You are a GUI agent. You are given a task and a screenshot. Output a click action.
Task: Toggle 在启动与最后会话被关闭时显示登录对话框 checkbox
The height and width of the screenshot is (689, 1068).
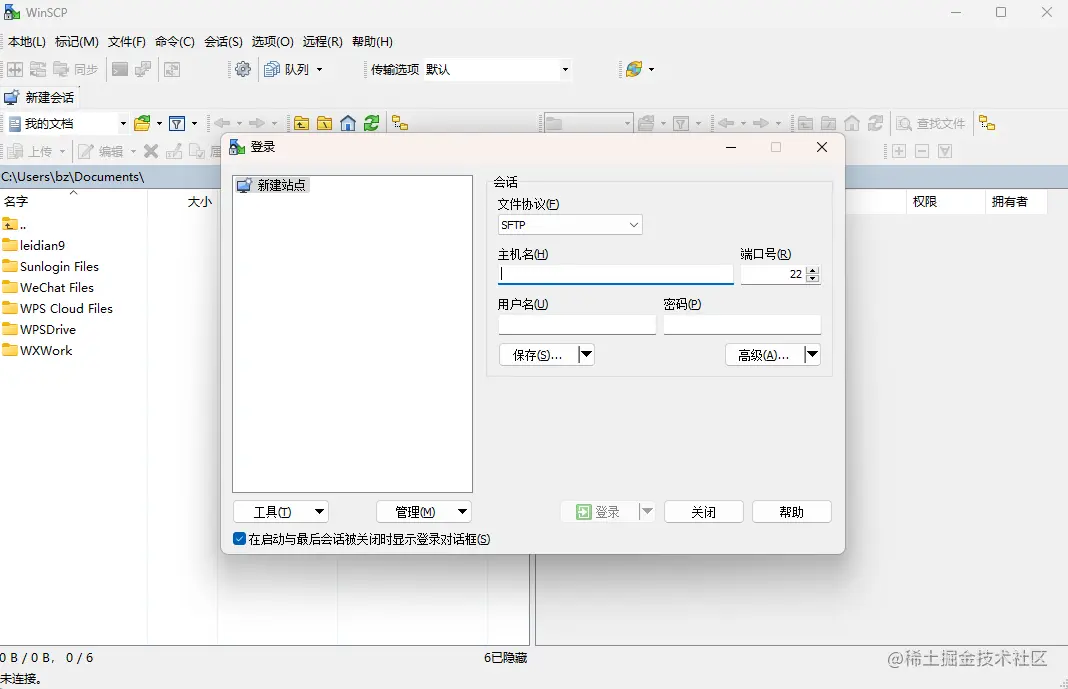click(x=239, y=539)
